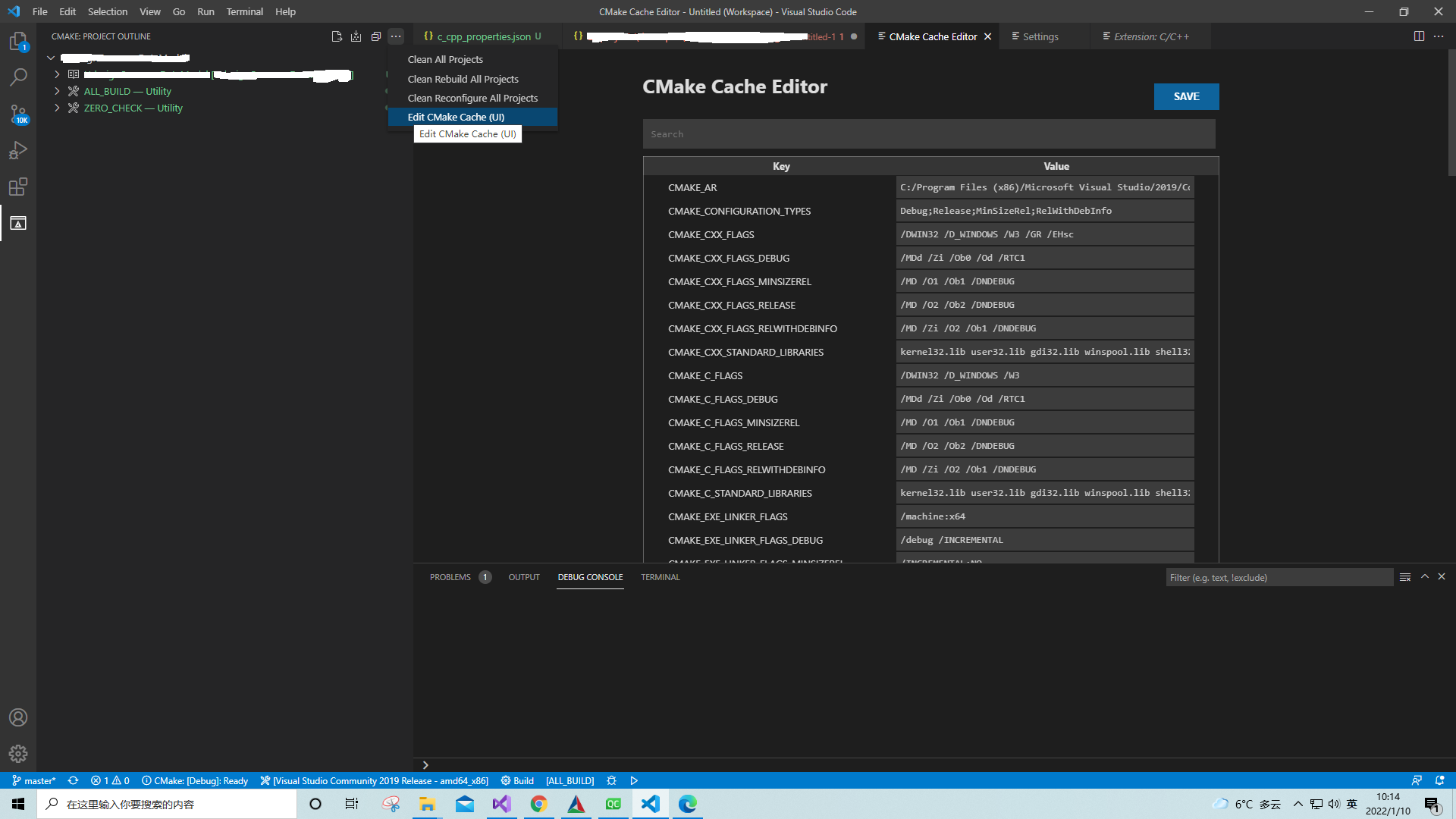Close the CMake Cache Editor tab
The image size is (1456, 819).
click(987, 36)
